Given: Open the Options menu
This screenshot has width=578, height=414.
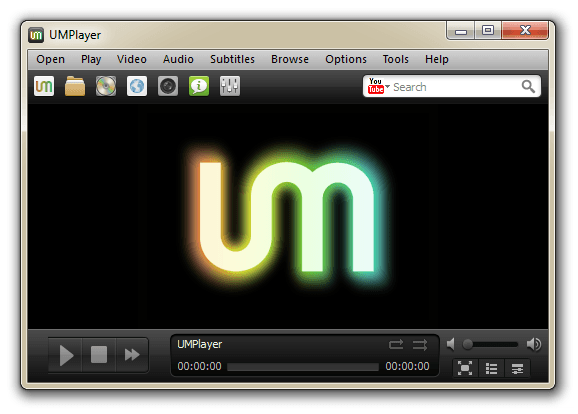Looking at the screenshot, I should tap(346, 59).
